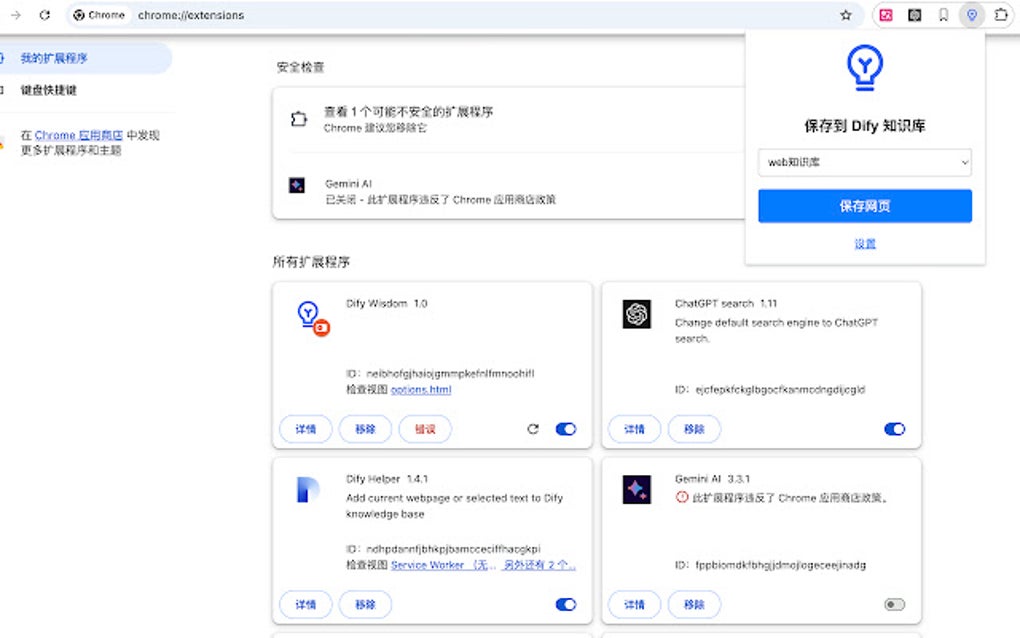Enable the Gemini AI extension toggle
The width and height of the screenshot is (1020, 638).
[x=894, y=604]
